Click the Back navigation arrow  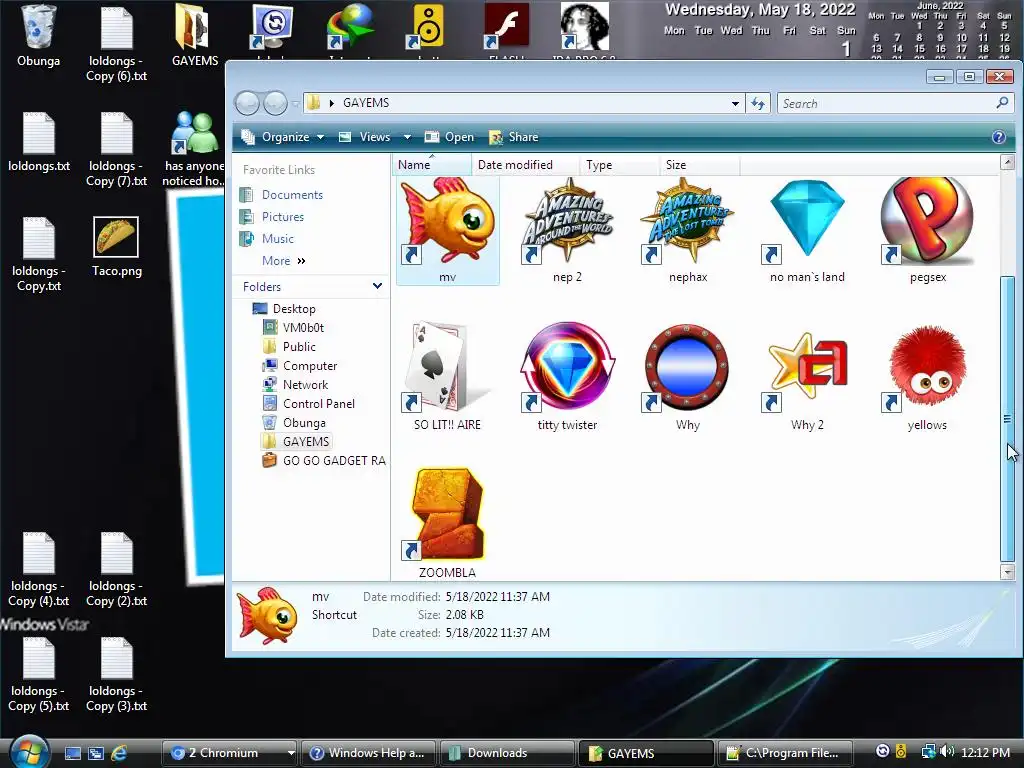pyautogui.click(x=248, y=103)
